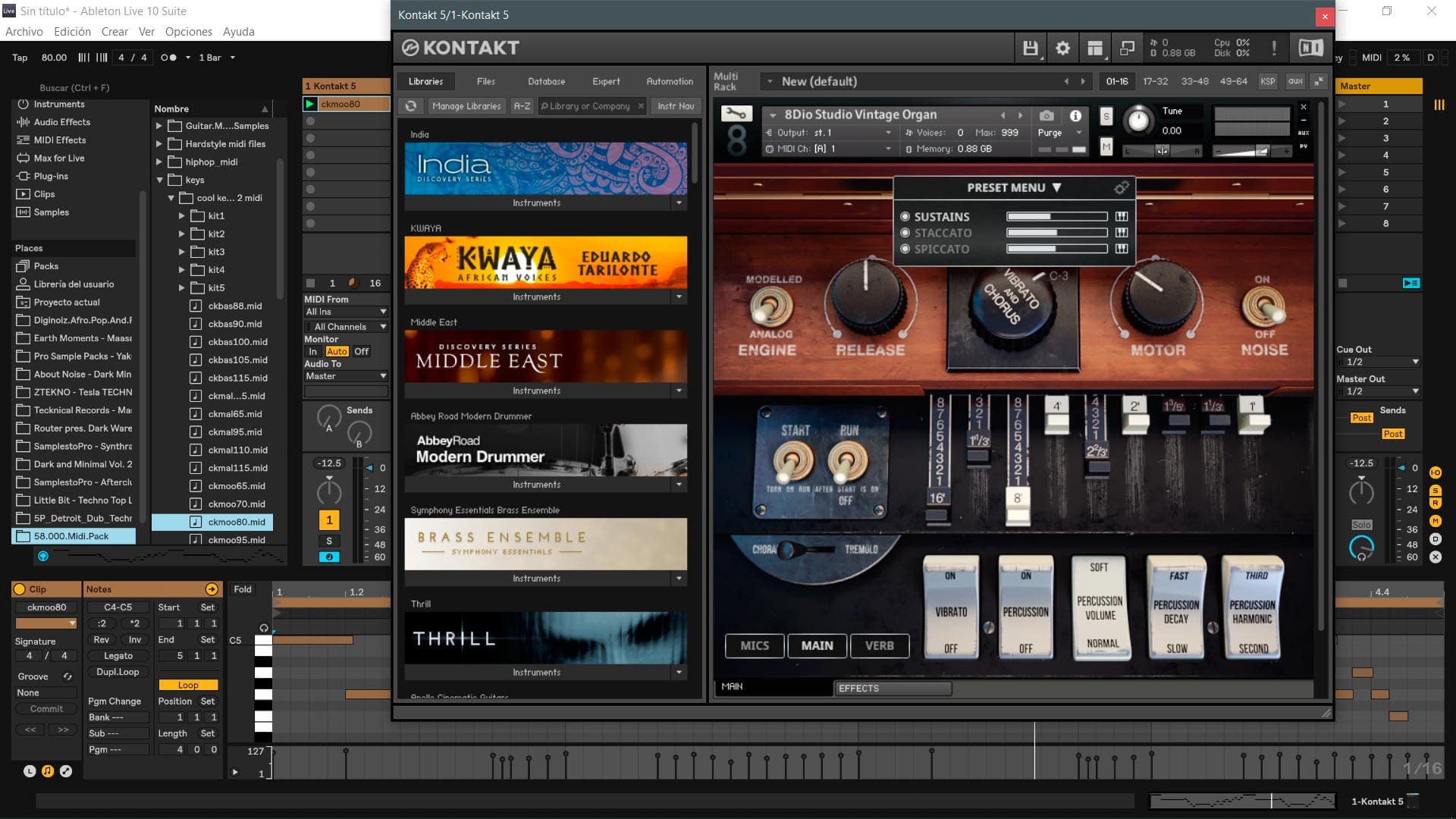Viewport: 1456px width, 819px height.
Task: Open keyboard range icon for SPICCATO
Action: (1122, 249)
